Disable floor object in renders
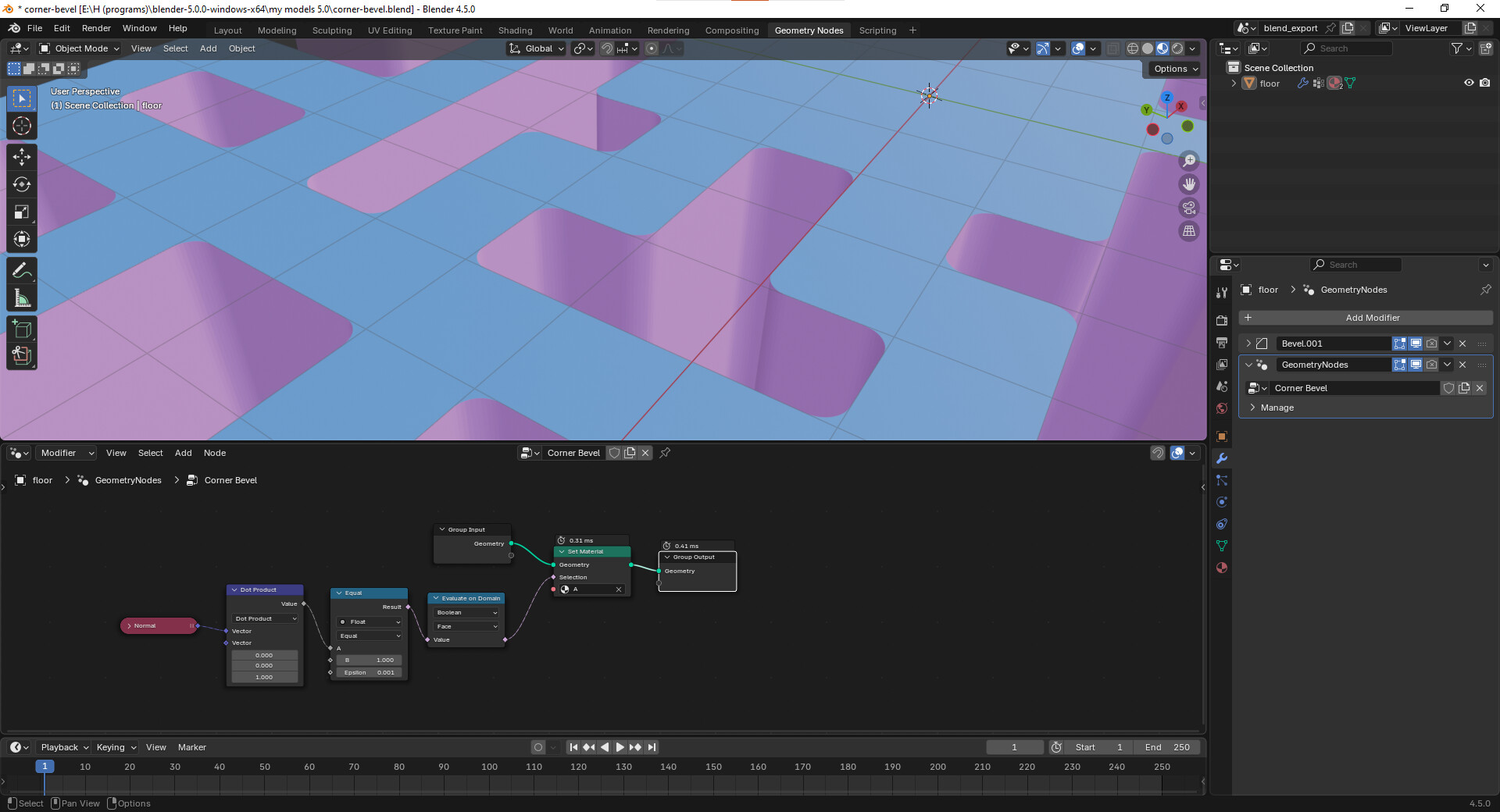This screenshot has height=812, width=1500. (x=1485, y=83)
